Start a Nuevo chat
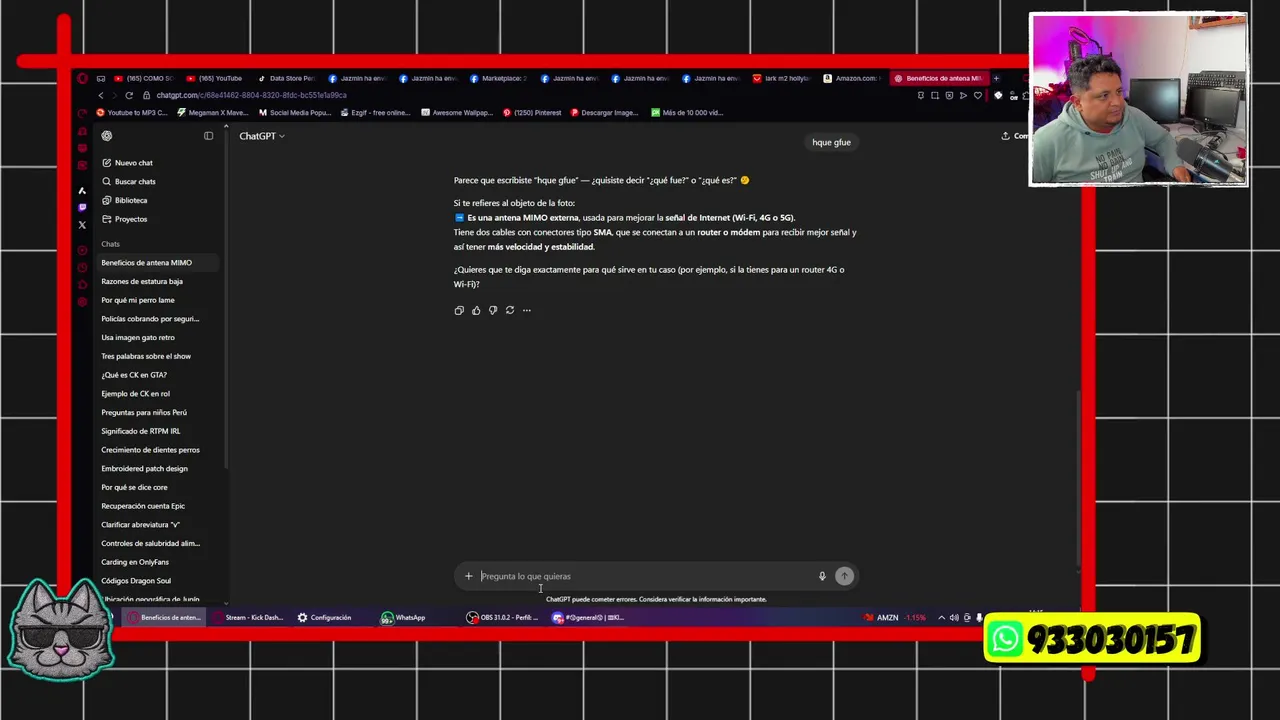 pyautogui.click(x=127, y=163)
